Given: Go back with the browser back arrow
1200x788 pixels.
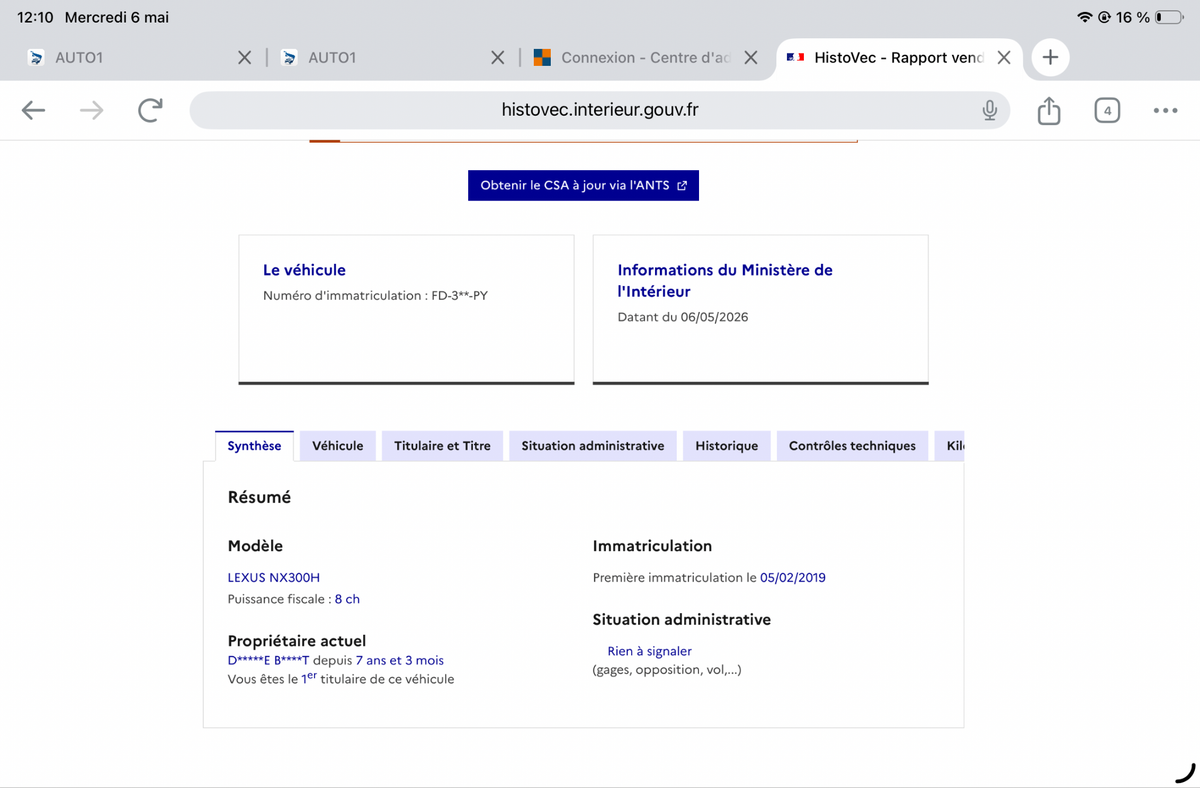Looking at the screenshot, I should click(34, 110).
